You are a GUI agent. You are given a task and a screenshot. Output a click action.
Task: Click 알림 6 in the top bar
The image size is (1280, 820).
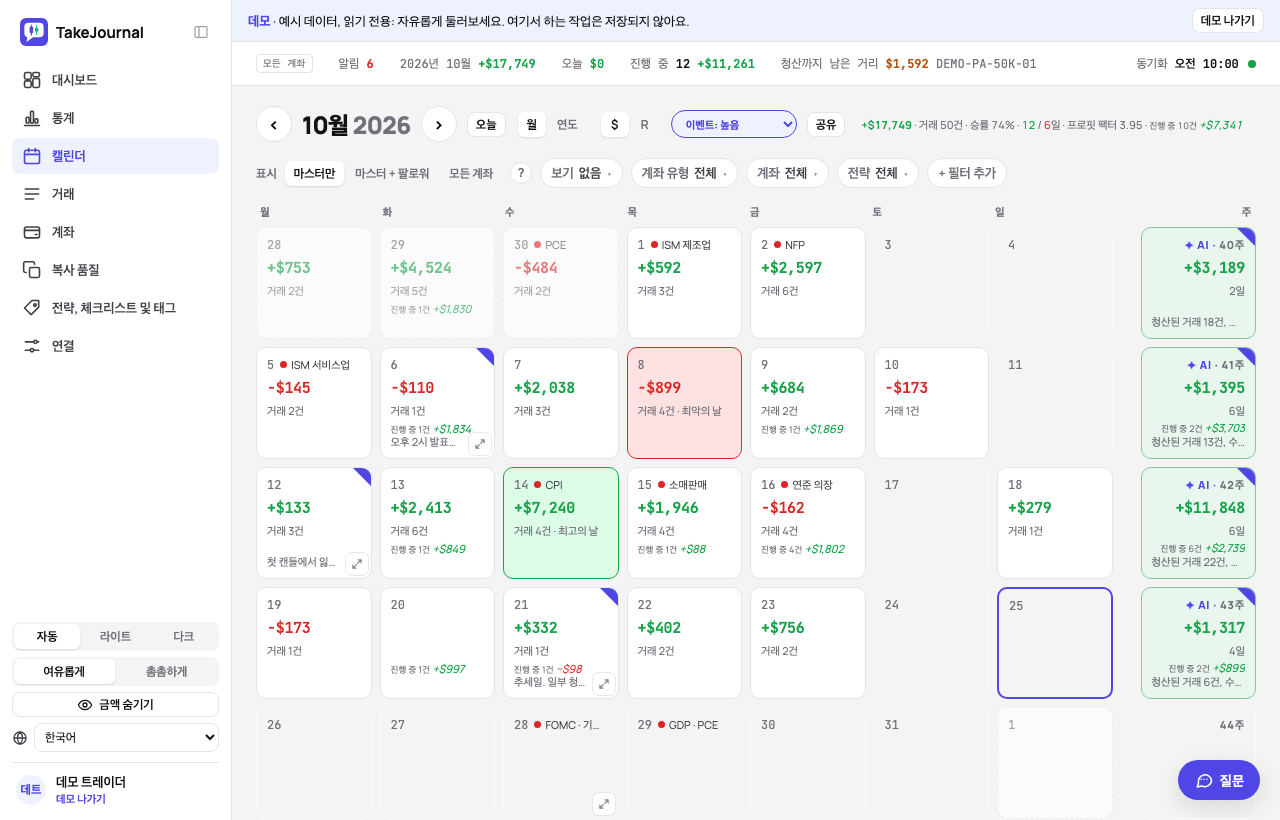pyautogui.click(x=356, y=64)
